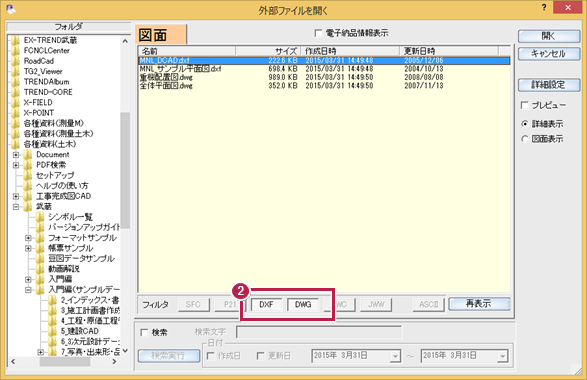
Task: Click the ヘルプの使い方 folder icon
Action: point(28,186)
